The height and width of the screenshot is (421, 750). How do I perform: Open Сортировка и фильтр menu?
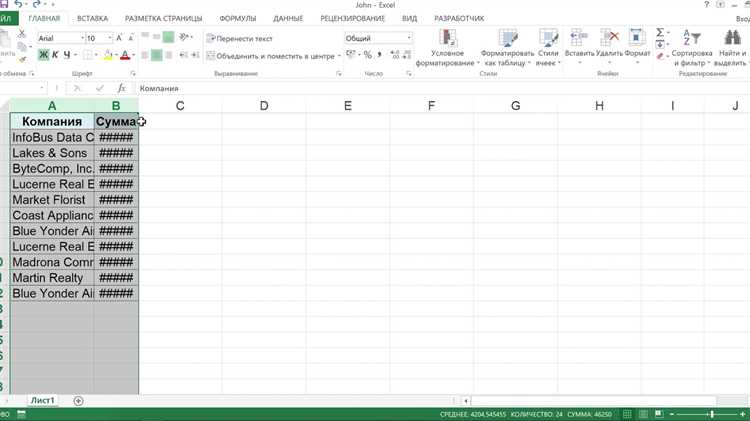[692, 48]
